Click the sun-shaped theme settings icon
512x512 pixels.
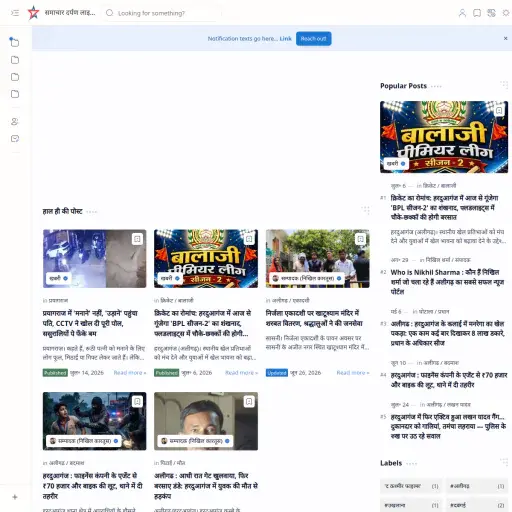tap(506, 13)
